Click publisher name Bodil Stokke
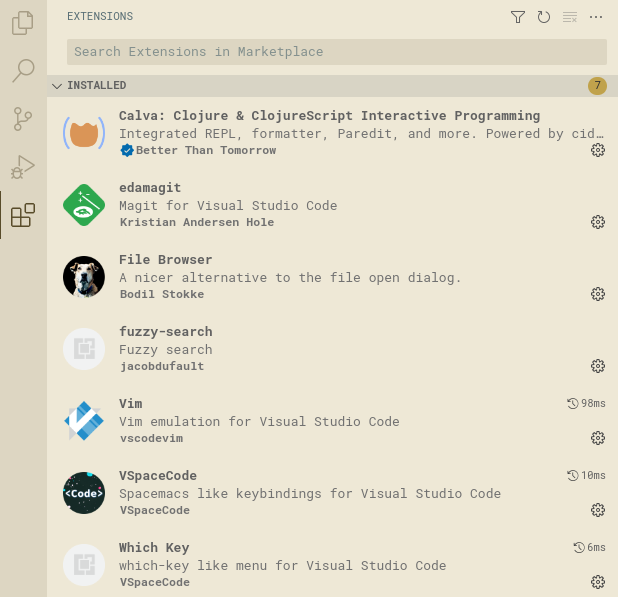Viewport: 618px width, 597px height. (x=162, y=294)
